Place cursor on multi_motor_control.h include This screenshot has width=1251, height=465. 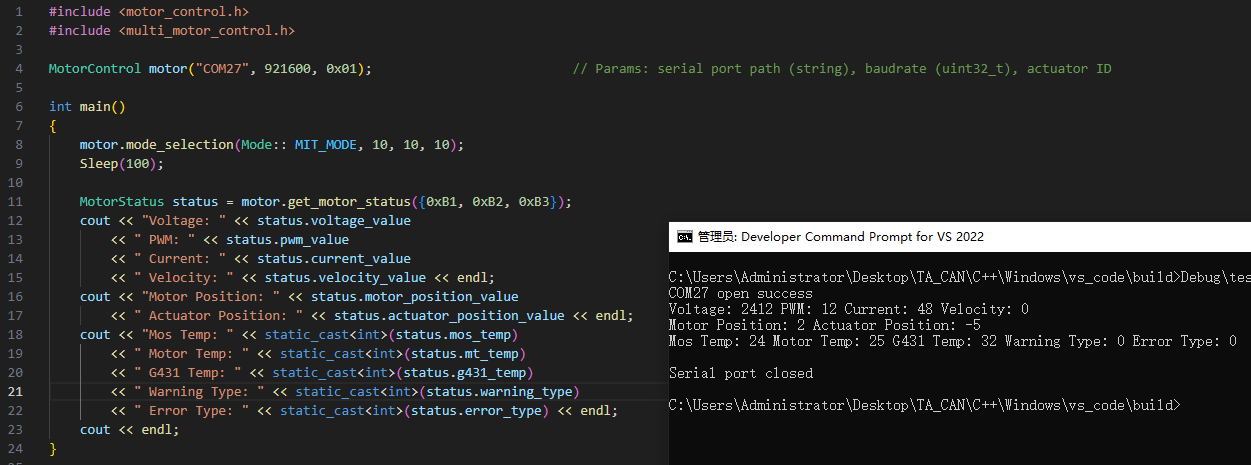coord(172,30)
